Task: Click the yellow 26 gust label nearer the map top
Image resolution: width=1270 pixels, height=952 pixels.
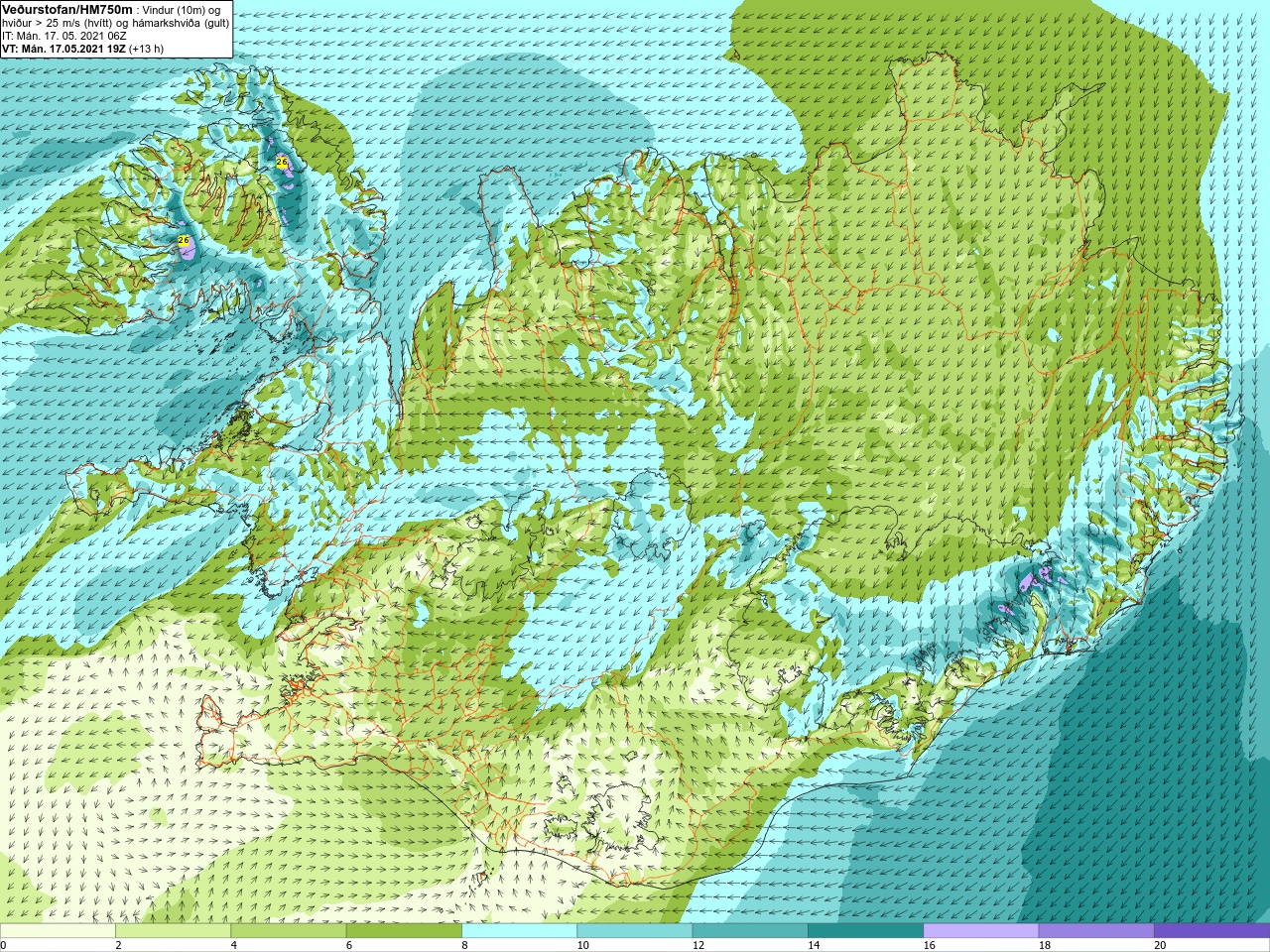Action: click(282, 162)
